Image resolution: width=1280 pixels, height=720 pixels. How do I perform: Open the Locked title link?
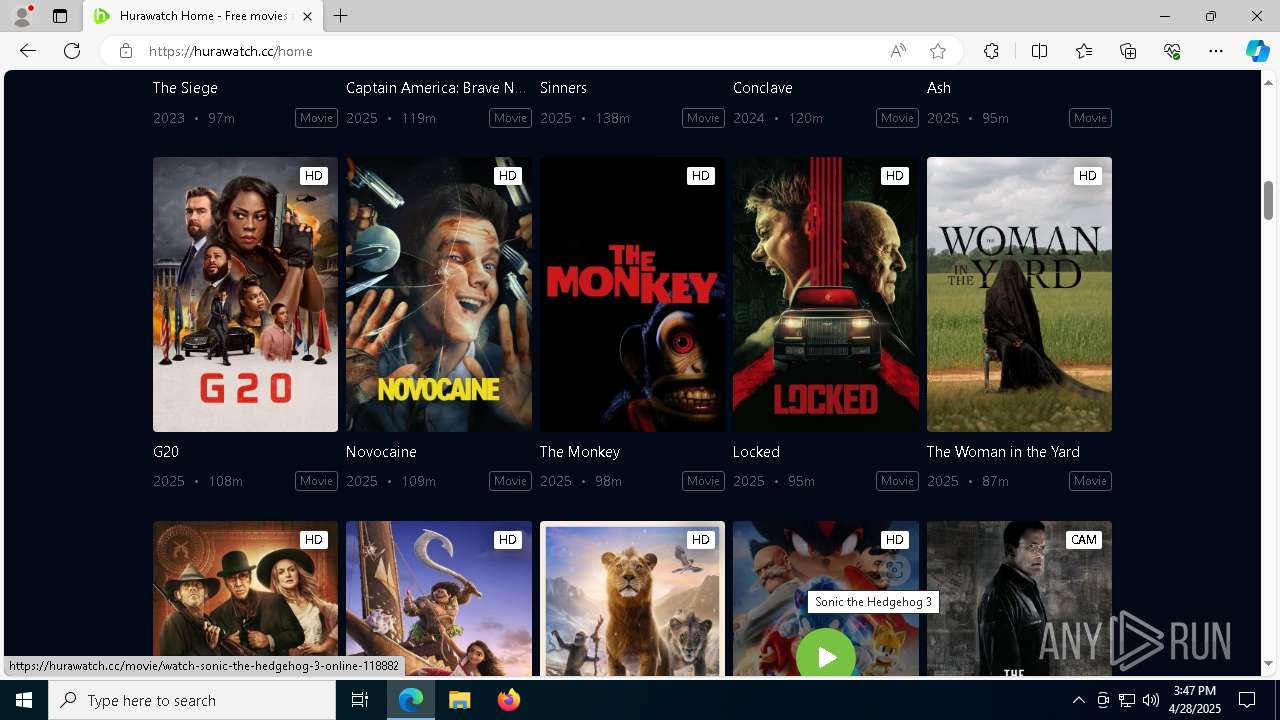pos(756,452)
